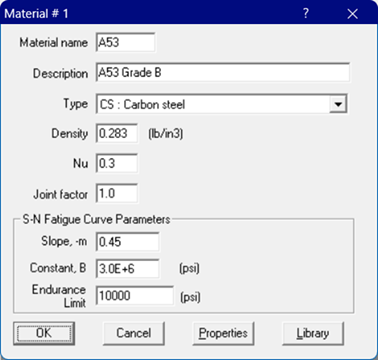The height and width of the screenshot is (360, 378).
Task: Close the Material # 1 dialog
Action: pyautogui.click(x=352, y=14)
